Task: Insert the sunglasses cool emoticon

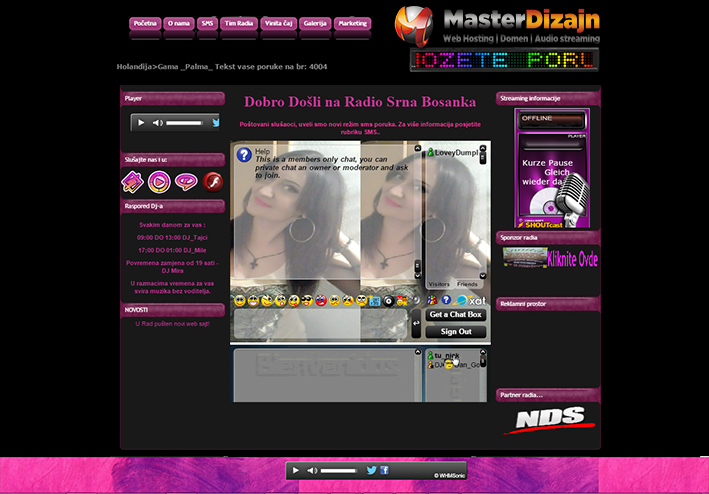Action: (x=307, y=301)
